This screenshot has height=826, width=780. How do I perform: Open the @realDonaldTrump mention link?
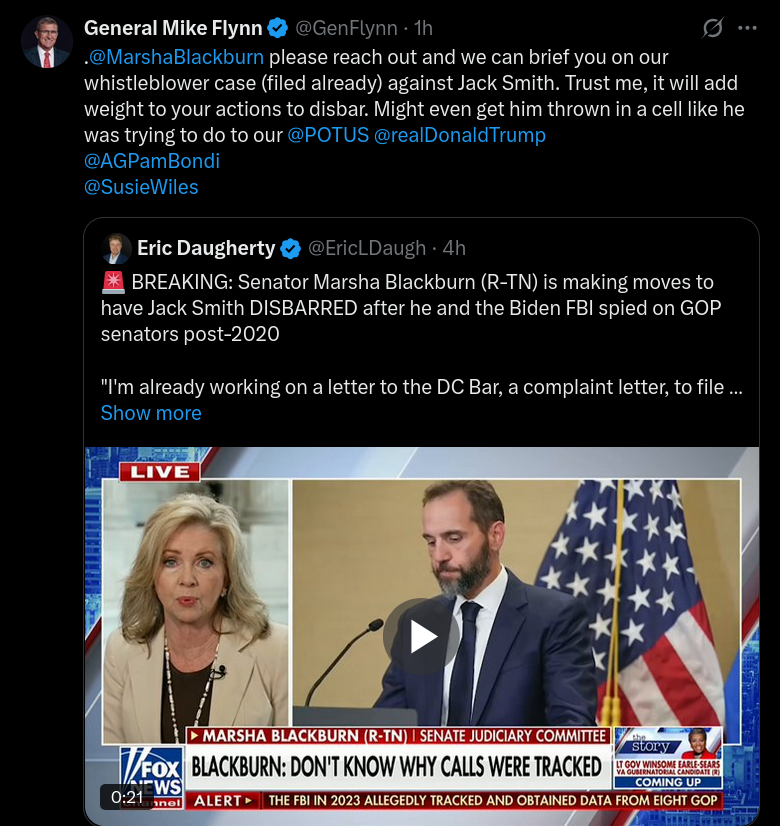(460, 135)
